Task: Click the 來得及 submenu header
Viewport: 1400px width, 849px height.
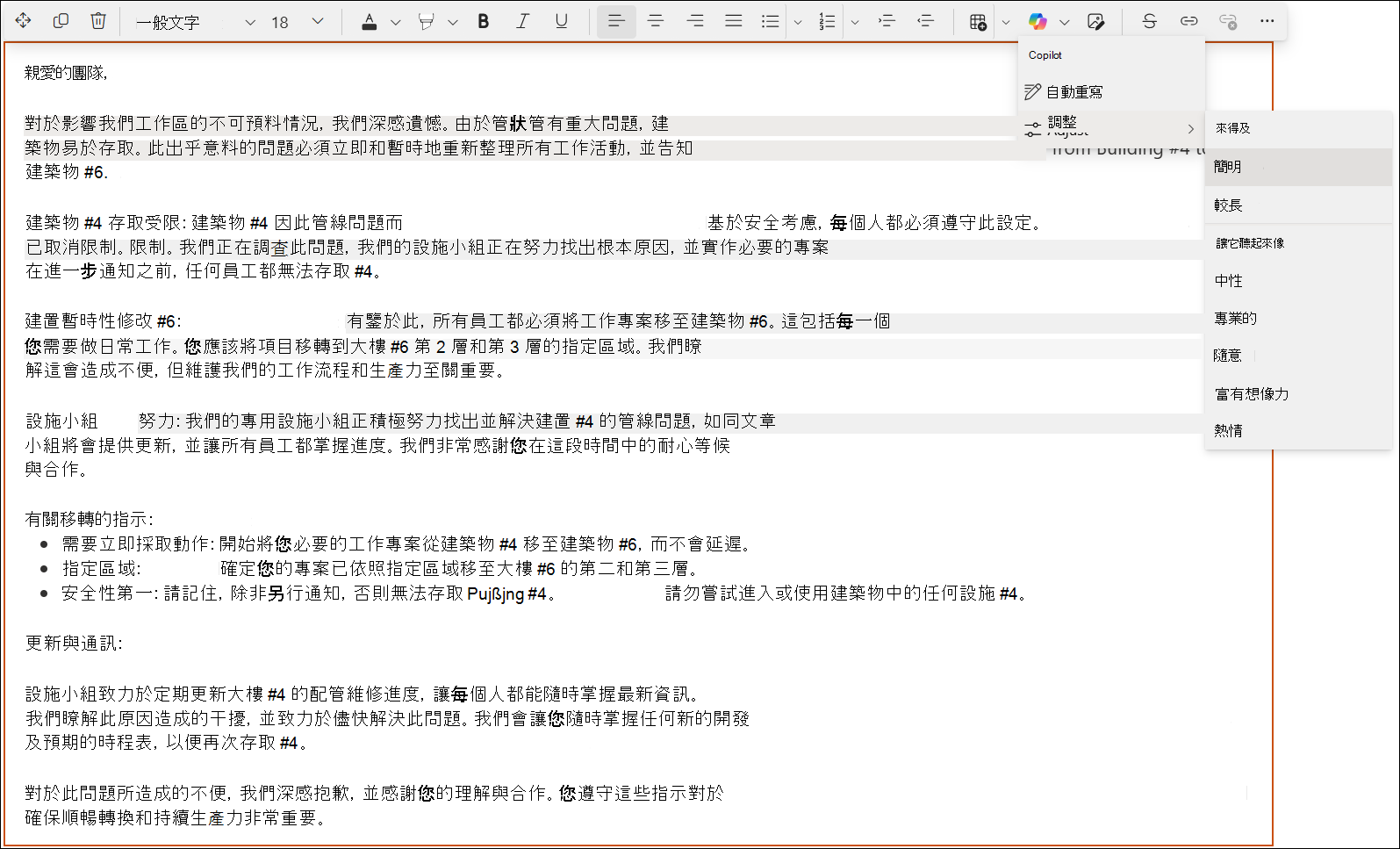Action: tap(1232, 128)
